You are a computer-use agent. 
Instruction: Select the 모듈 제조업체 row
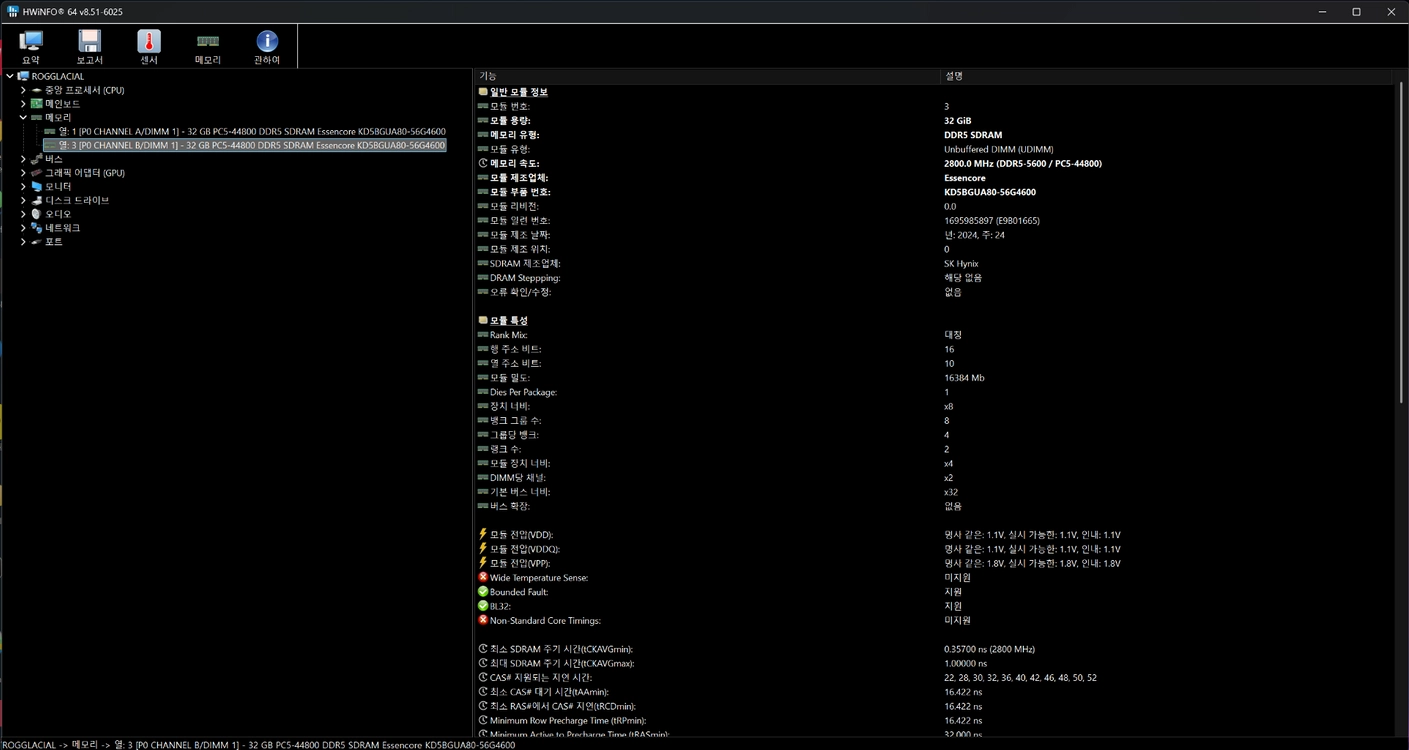pyautogui.click(x=934, y=178)
